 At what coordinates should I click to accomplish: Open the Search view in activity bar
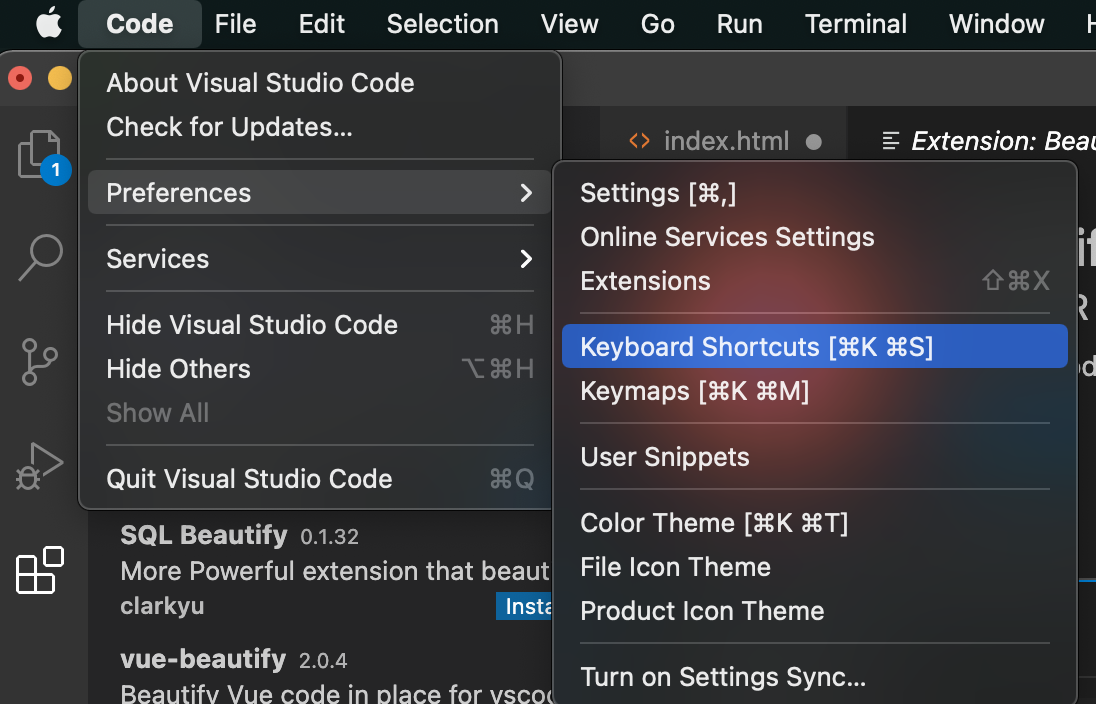click(41, 257)
